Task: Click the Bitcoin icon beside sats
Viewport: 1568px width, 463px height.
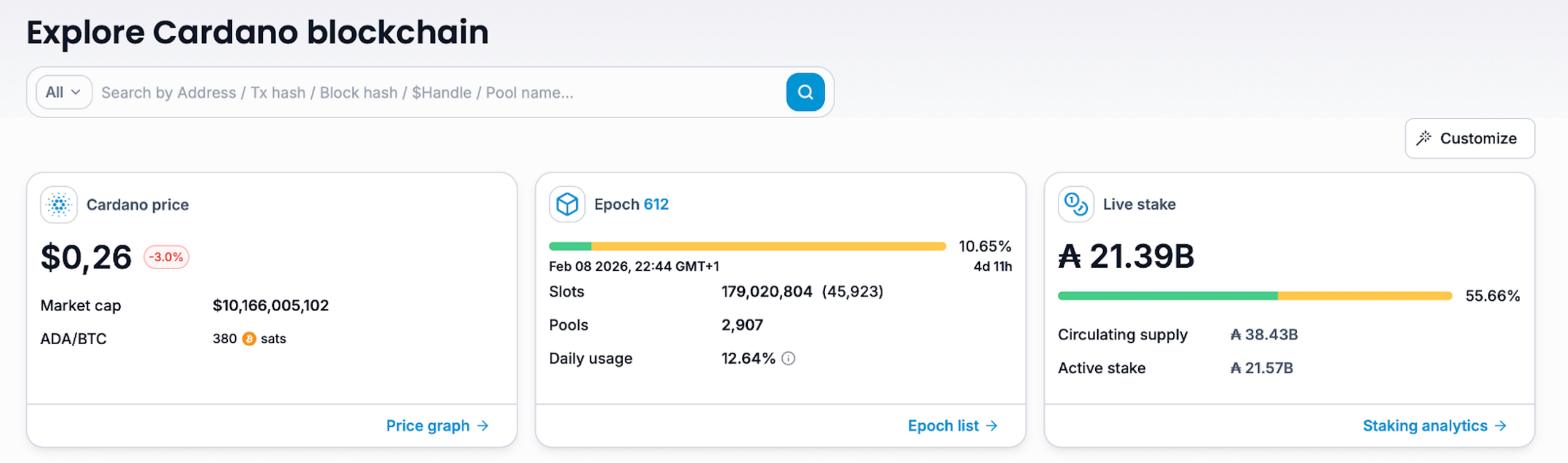Action: [x=249, y=339]
